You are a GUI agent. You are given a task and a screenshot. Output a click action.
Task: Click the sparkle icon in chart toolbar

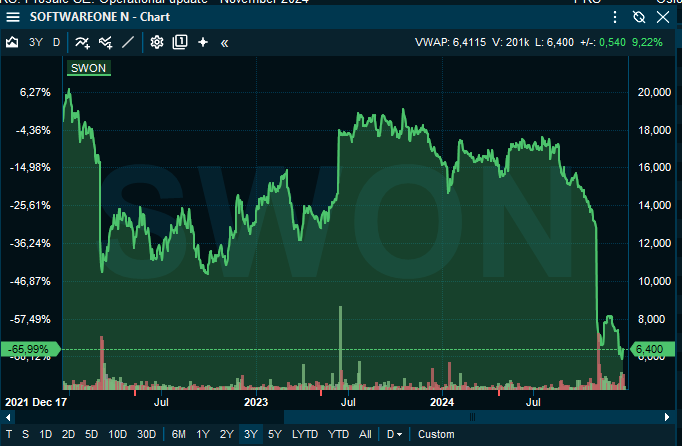(203, 42)
